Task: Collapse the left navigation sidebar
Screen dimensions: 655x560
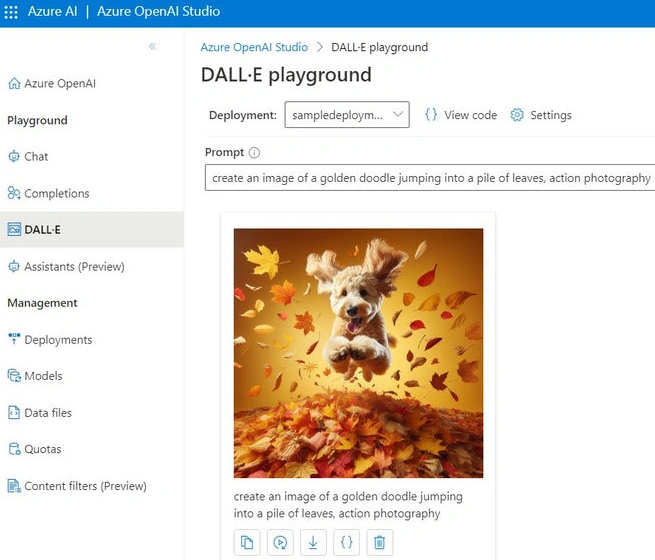Action: coord(153,46)
